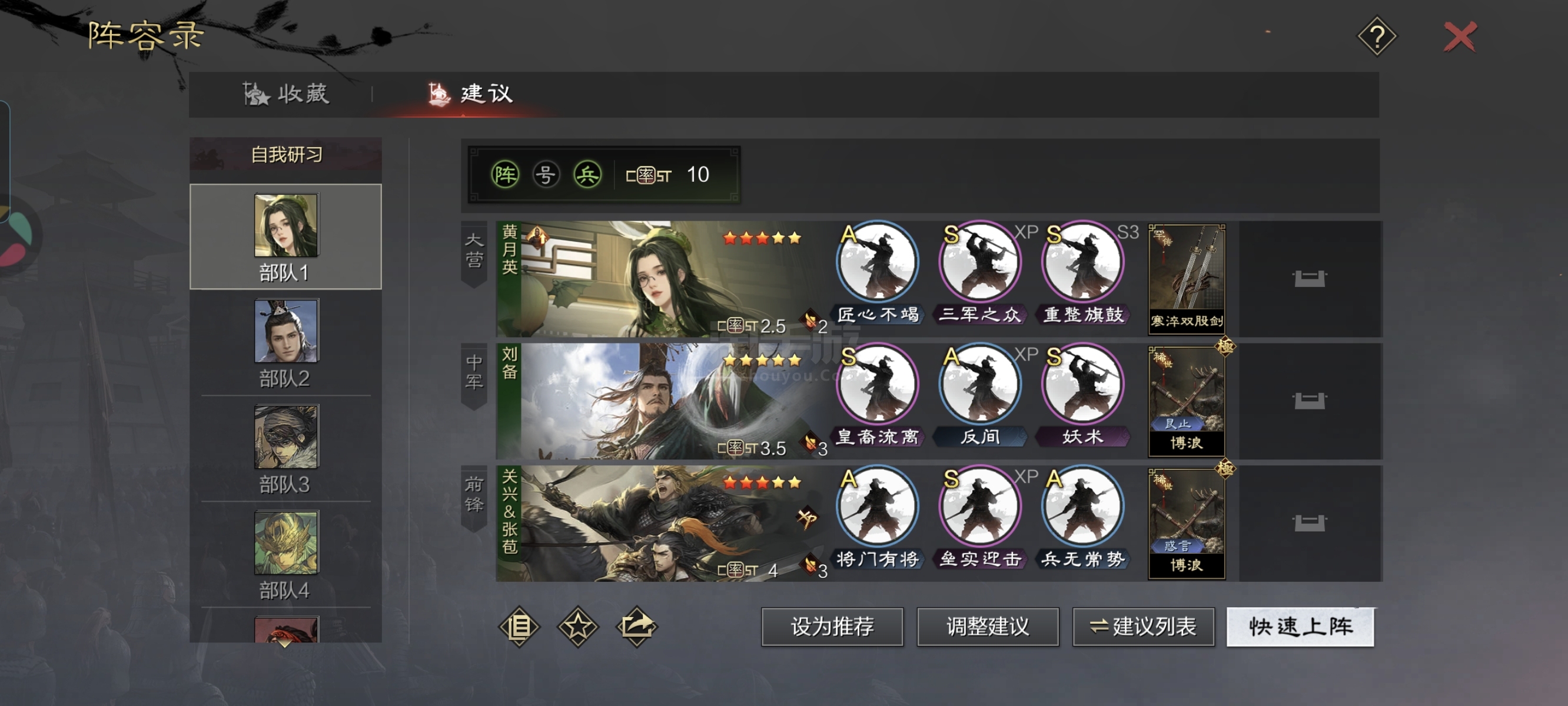Select 部队4 in the team list
Viewport: 1568px width, 706px height.
coord(286,555)
